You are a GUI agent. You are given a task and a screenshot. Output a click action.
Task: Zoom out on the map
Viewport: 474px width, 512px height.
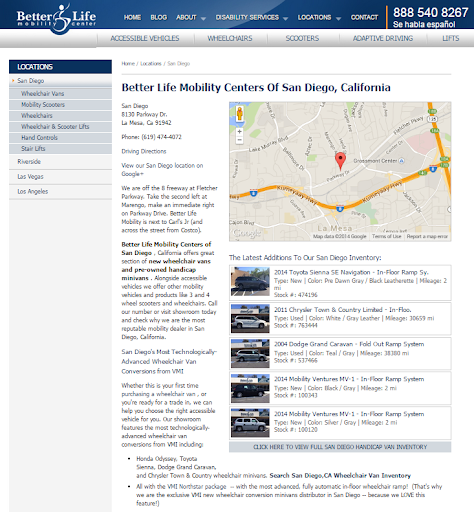239,140
